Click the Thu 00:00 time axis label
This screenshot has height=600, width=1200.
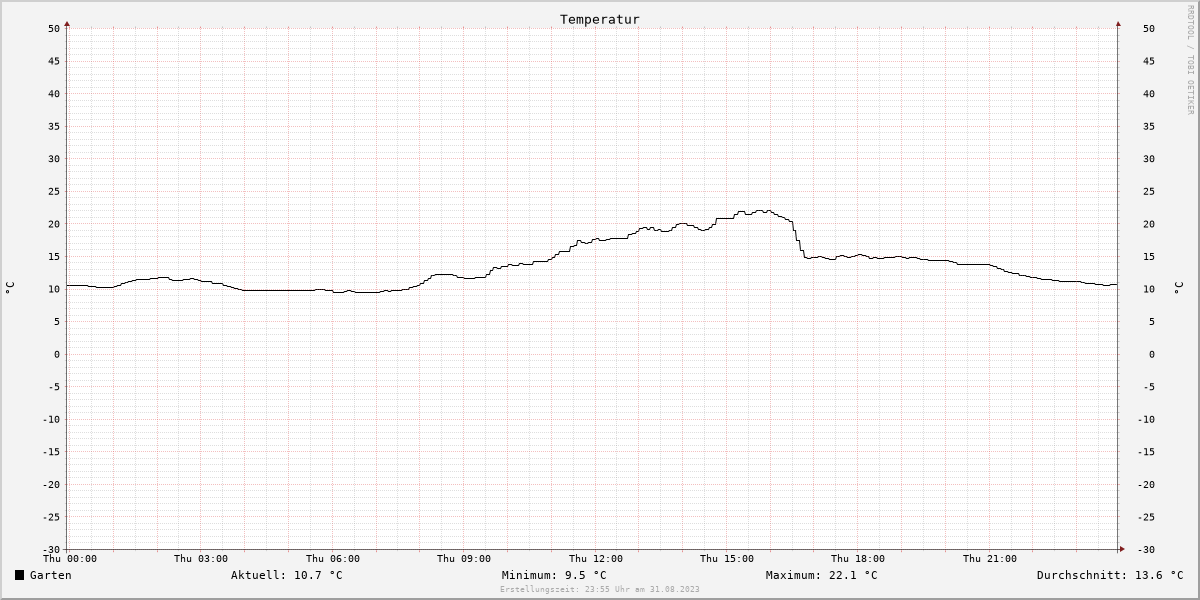click(70, 559)
